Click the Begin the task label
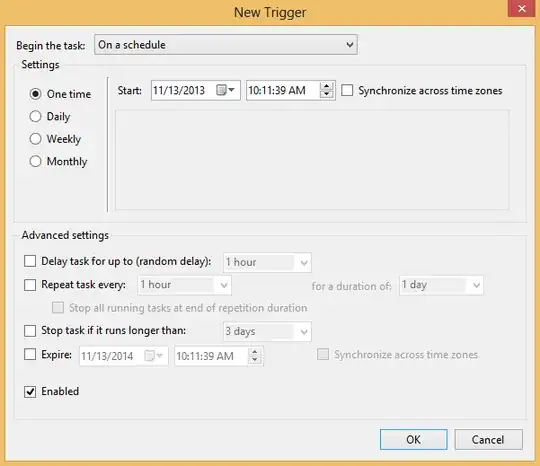The width and height of the screenshot is (540, 466). pos(51,45)
